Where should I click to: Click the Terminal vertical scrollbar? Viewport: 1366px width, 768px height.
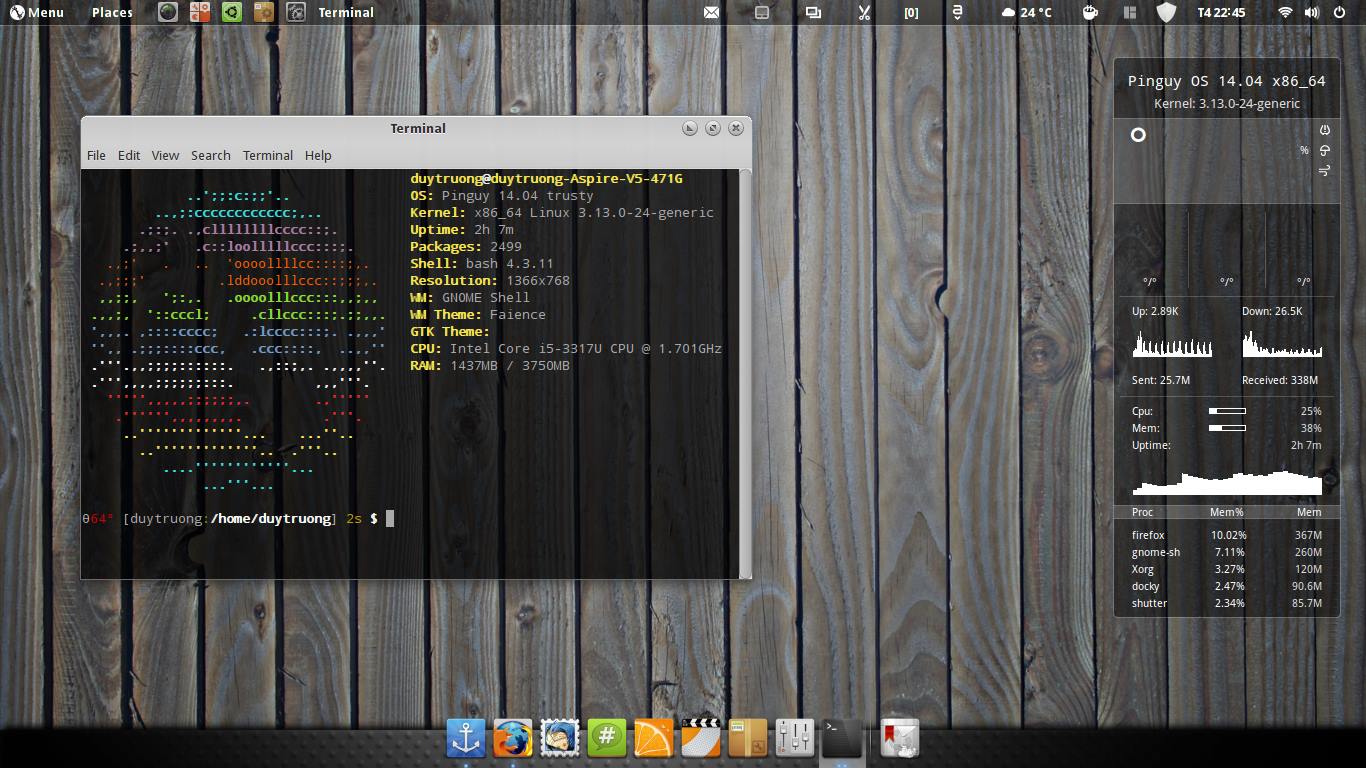(745, 373)
